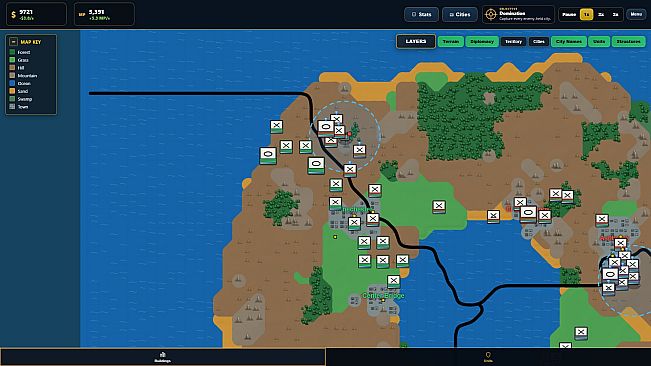Viewport: 651px width, 366px height.
Task: Click the Ocean color swatch in Map Key
Action: pos(12,83)
